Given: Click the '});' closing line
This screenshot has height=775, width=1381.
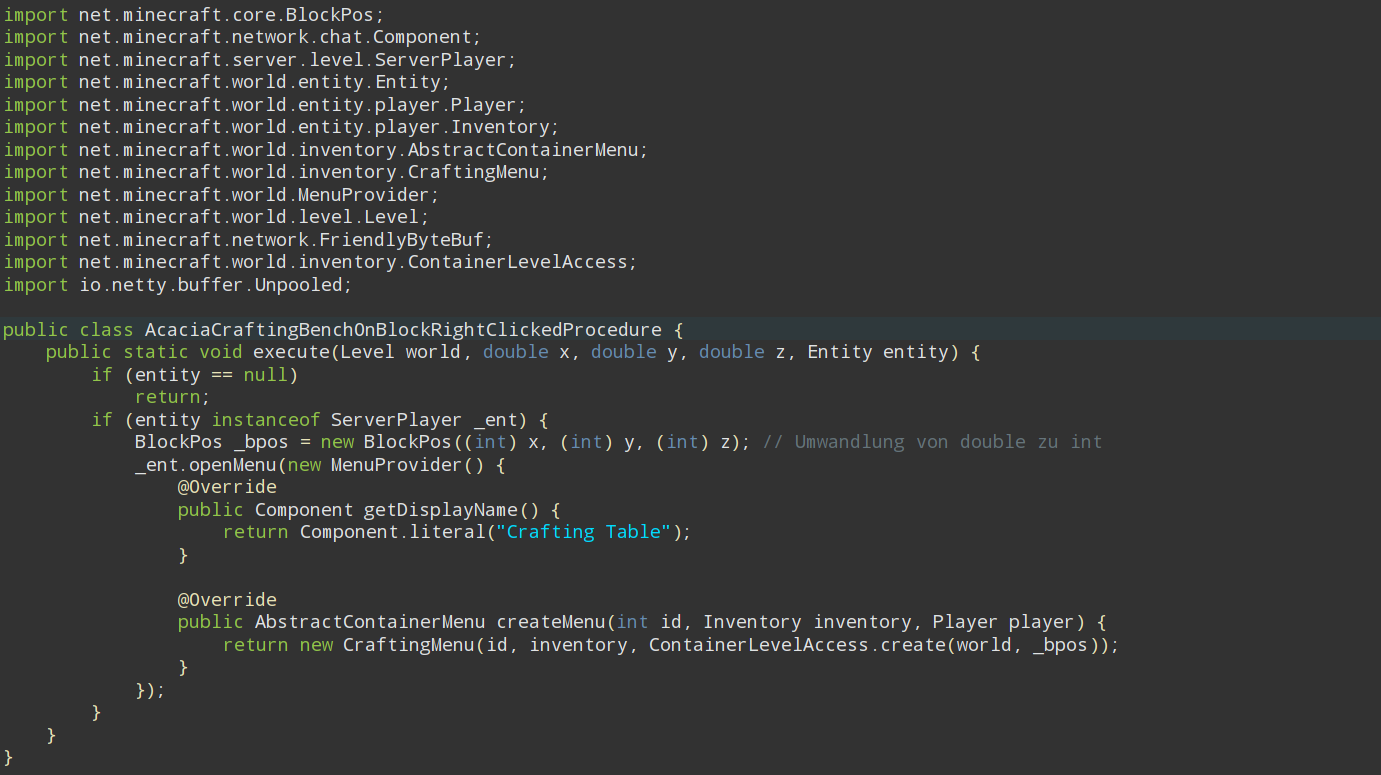Looking at the screenshot, I should click(x=150, y=690).
